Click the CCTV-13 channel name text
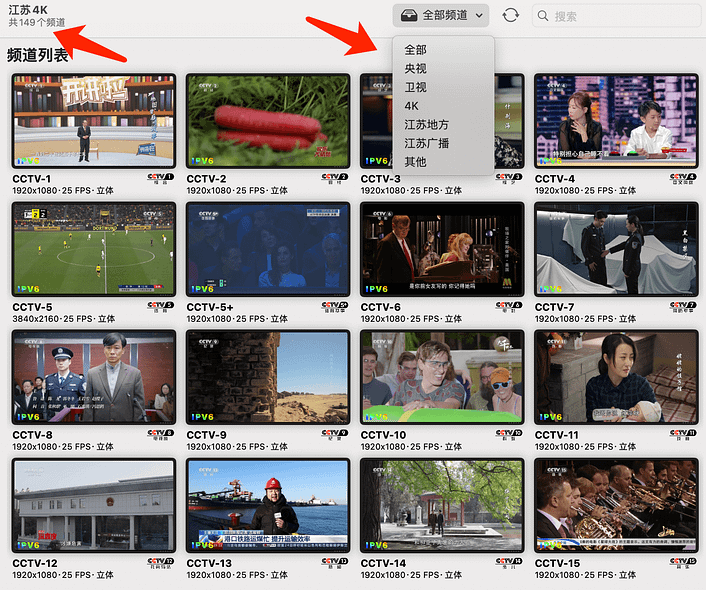706x590 pixels. pos(209,563)
